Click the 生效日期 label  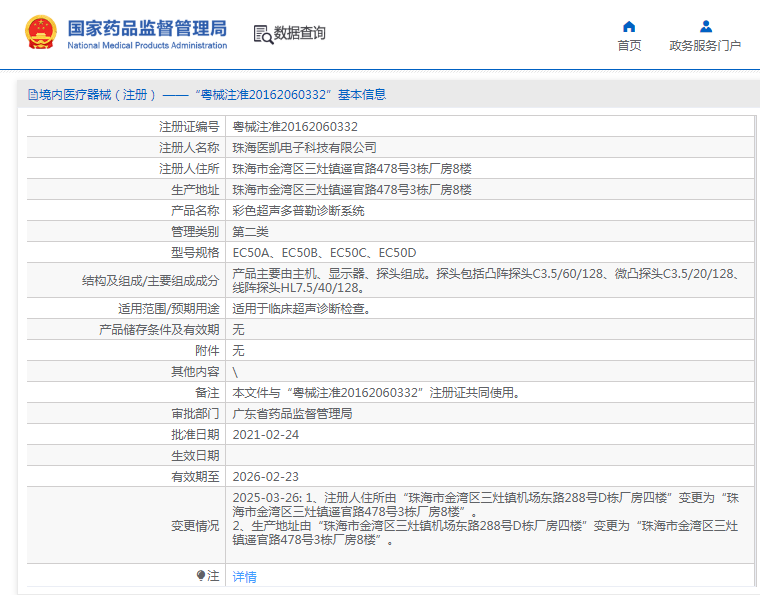pyautogui.click(x=195, y=456)
